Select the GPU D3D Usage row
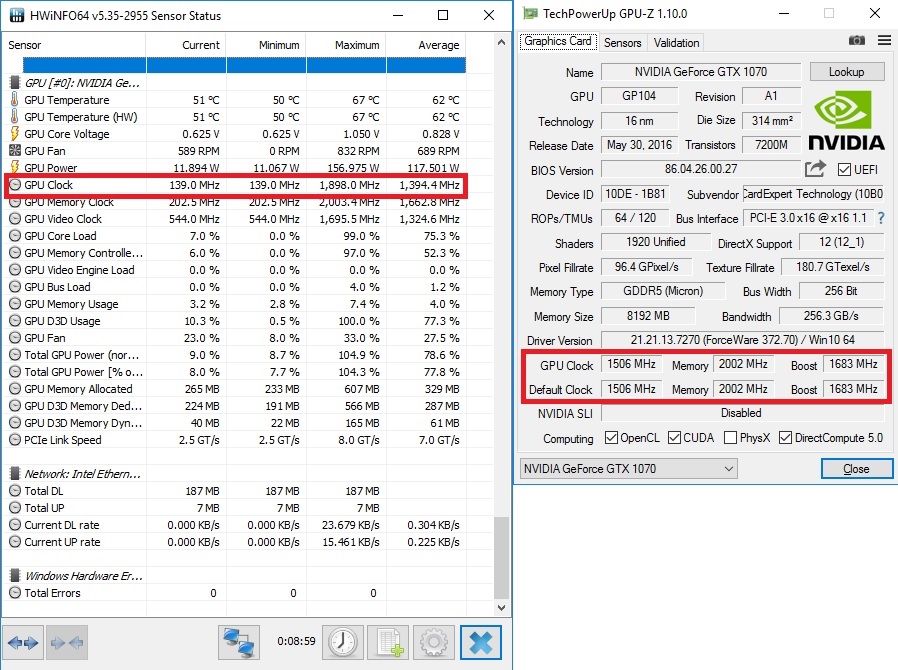This screenshot has height=670, width=898. (235, 321)
